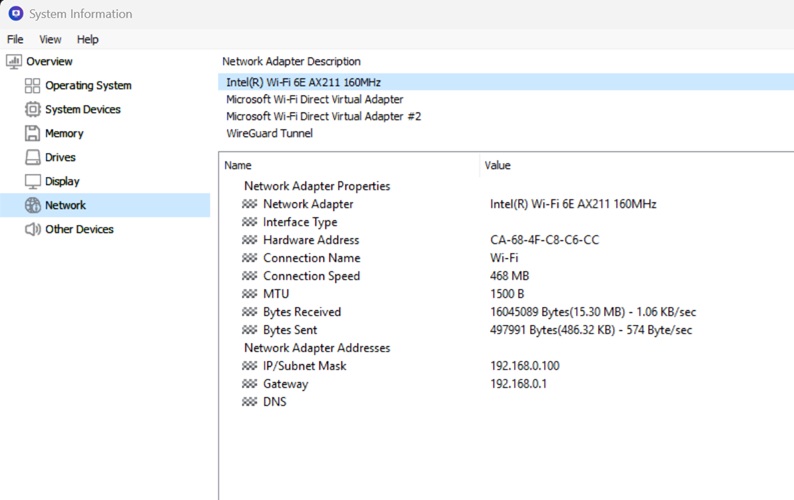Screen dimensions: 794x500
Task: Click the Name column header
Action: pos(238,165)
